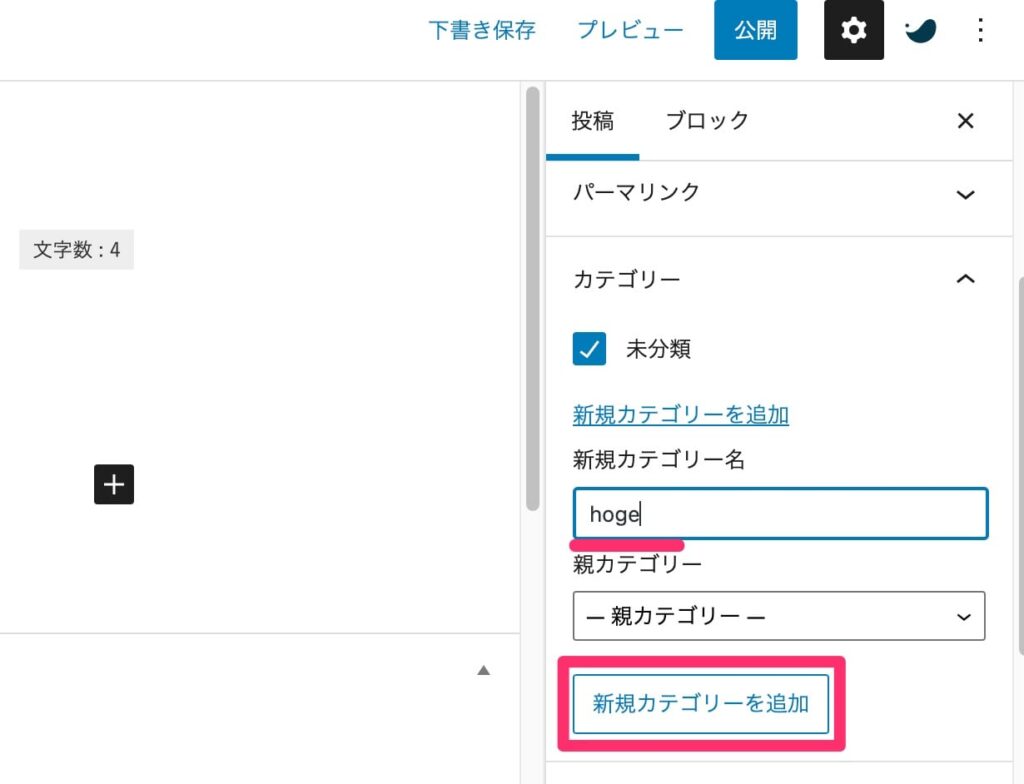Add a new block with the plus button
Viewport: 1024px width, 784px height.
coord(114,484)
